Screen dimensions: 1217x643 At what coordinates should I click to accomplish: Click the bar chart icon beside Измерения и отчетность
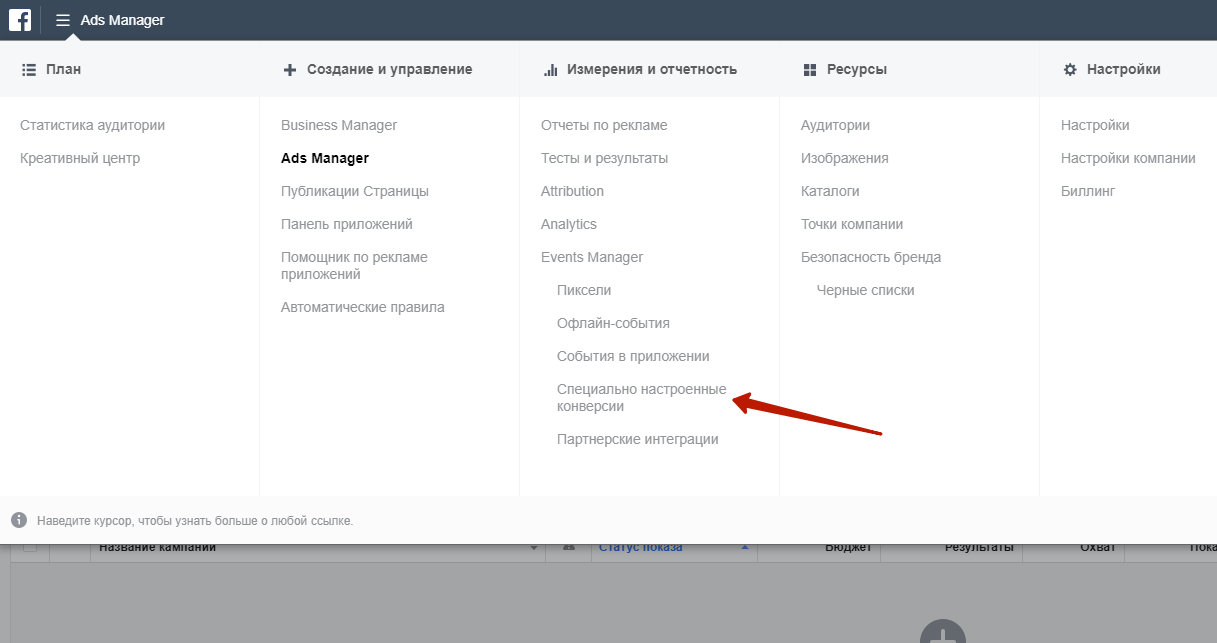point(550,70)
